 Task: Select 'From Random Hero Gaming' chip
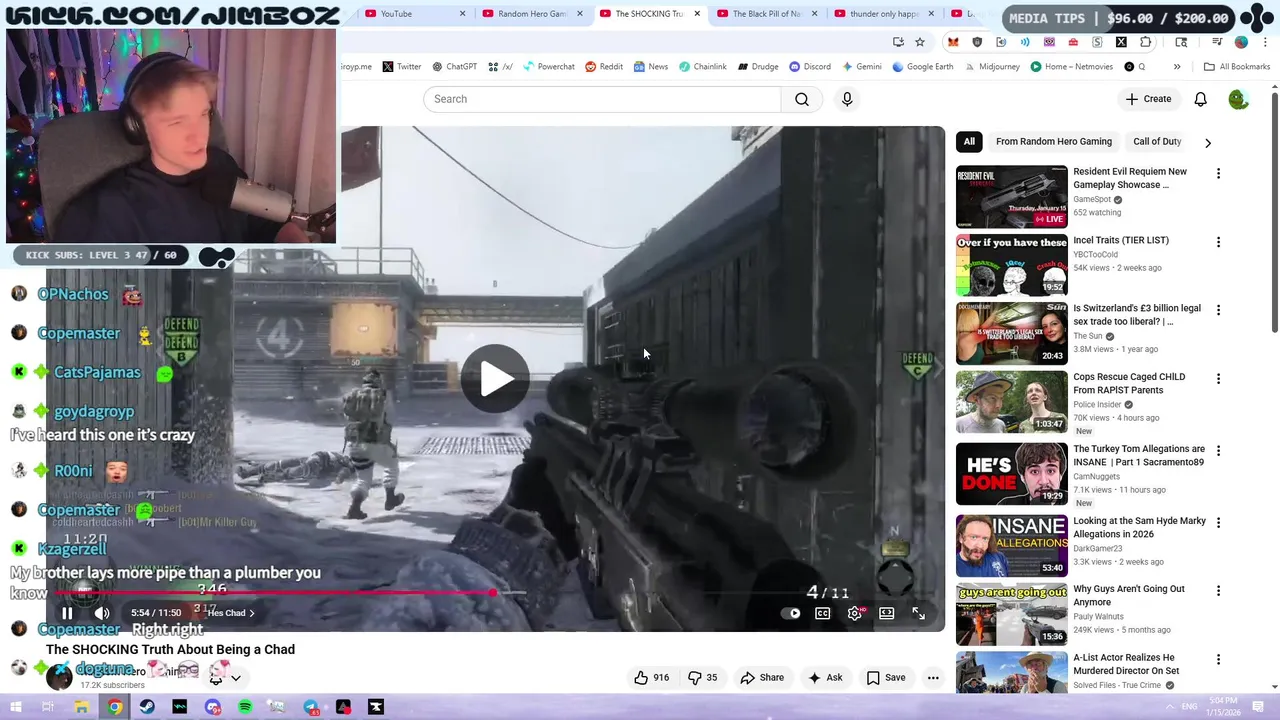pos(1054,141)
